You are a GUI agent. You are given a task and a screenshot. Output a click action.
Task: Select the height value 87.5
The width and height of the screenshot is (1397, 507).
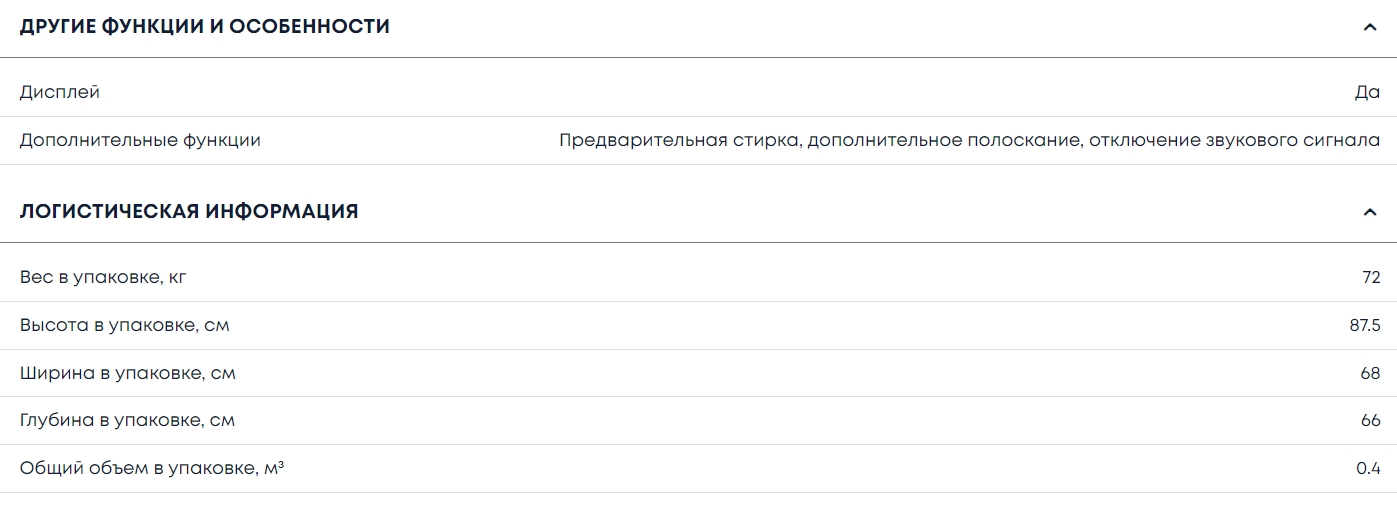[1365, 325]
